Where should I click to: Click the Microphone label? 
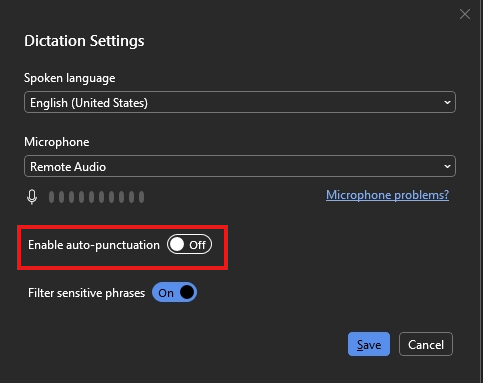(x=57, y=142)
